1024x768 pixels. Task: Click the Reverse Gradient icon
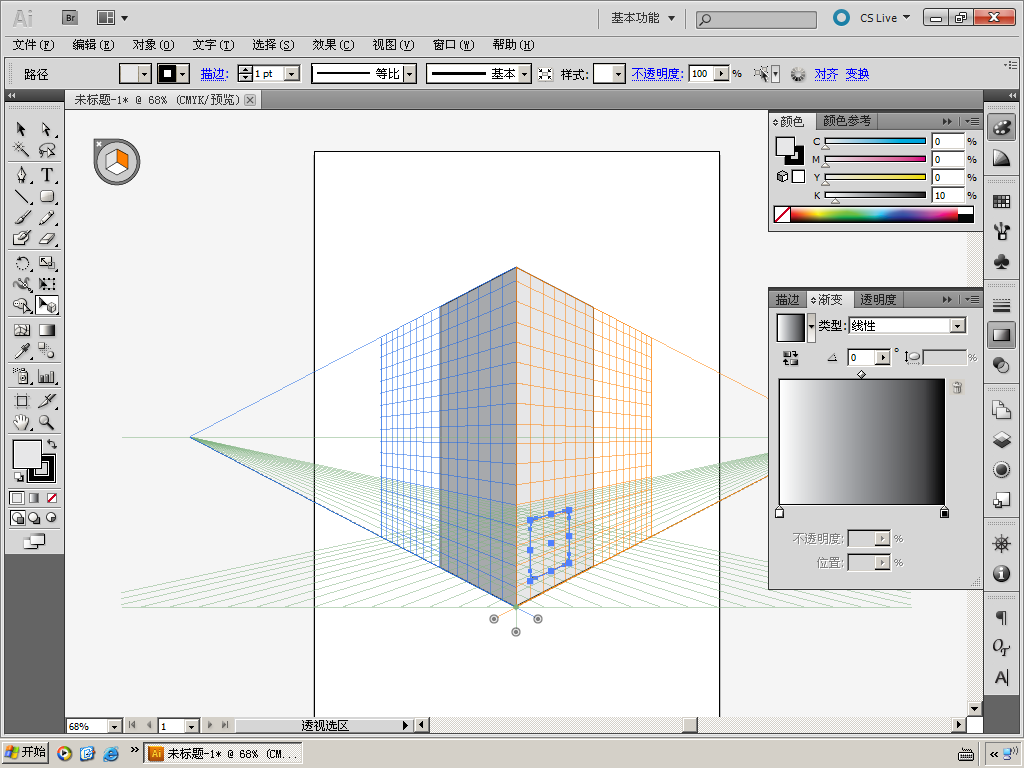[790, 357]
